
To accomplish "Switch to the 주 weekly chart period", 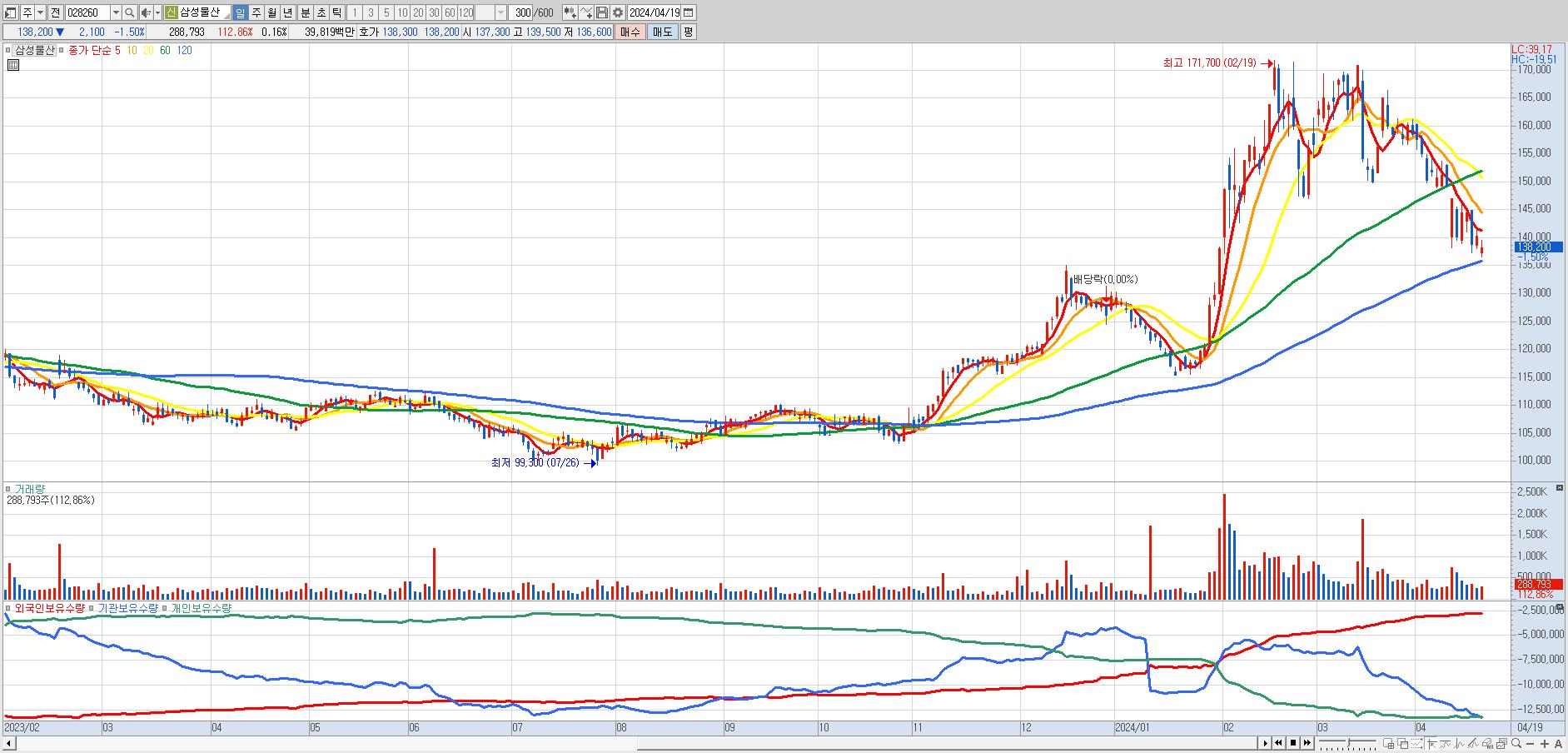I will (256, 12).
